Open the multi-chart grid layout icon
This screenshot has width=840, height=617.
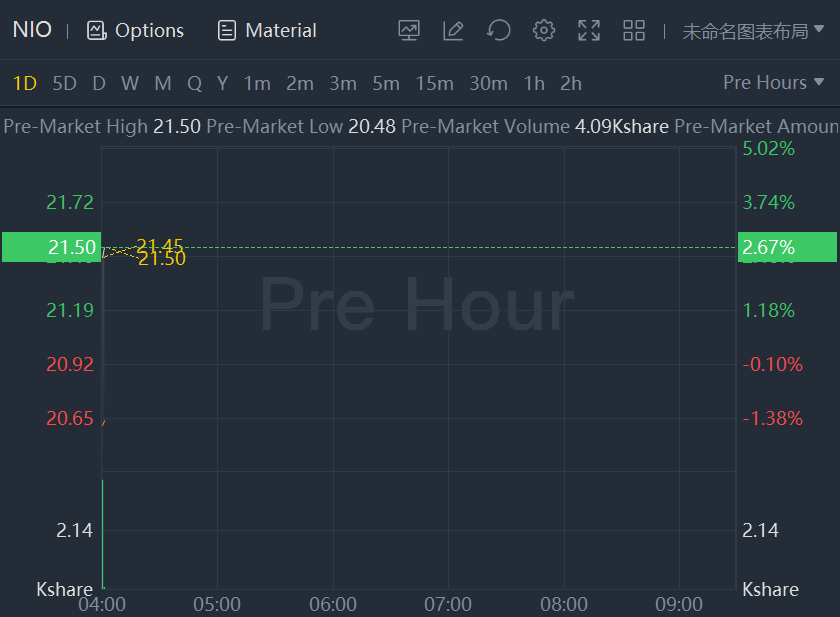634,30
